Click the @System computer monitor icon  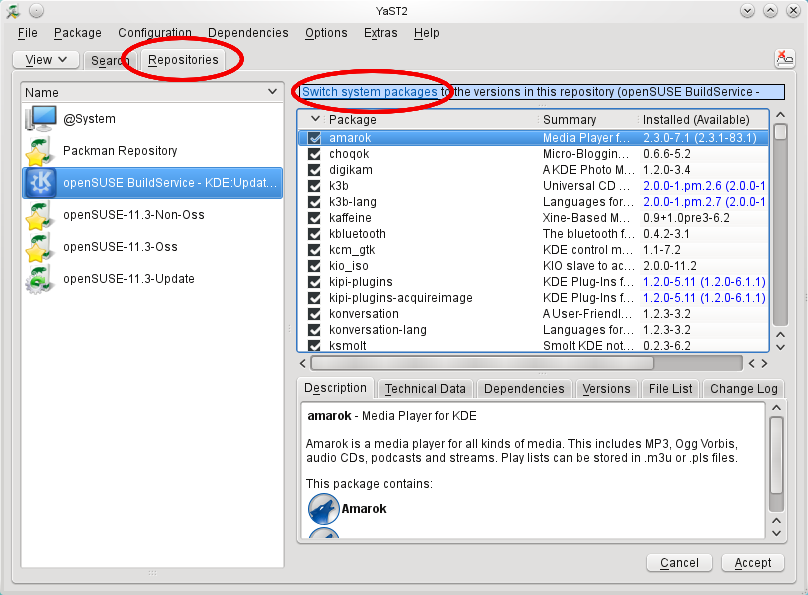pyautogui.click(x=41, y=119)
